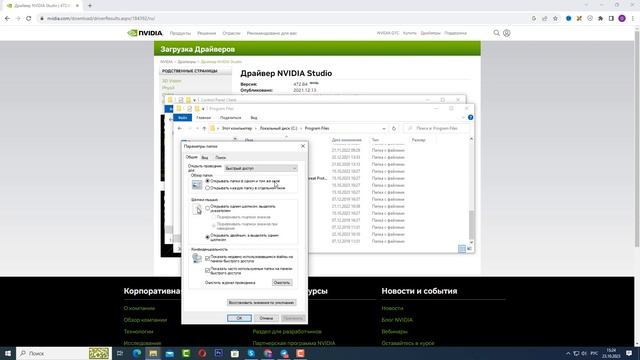Open the site search magnifier icon

point(496,33)
